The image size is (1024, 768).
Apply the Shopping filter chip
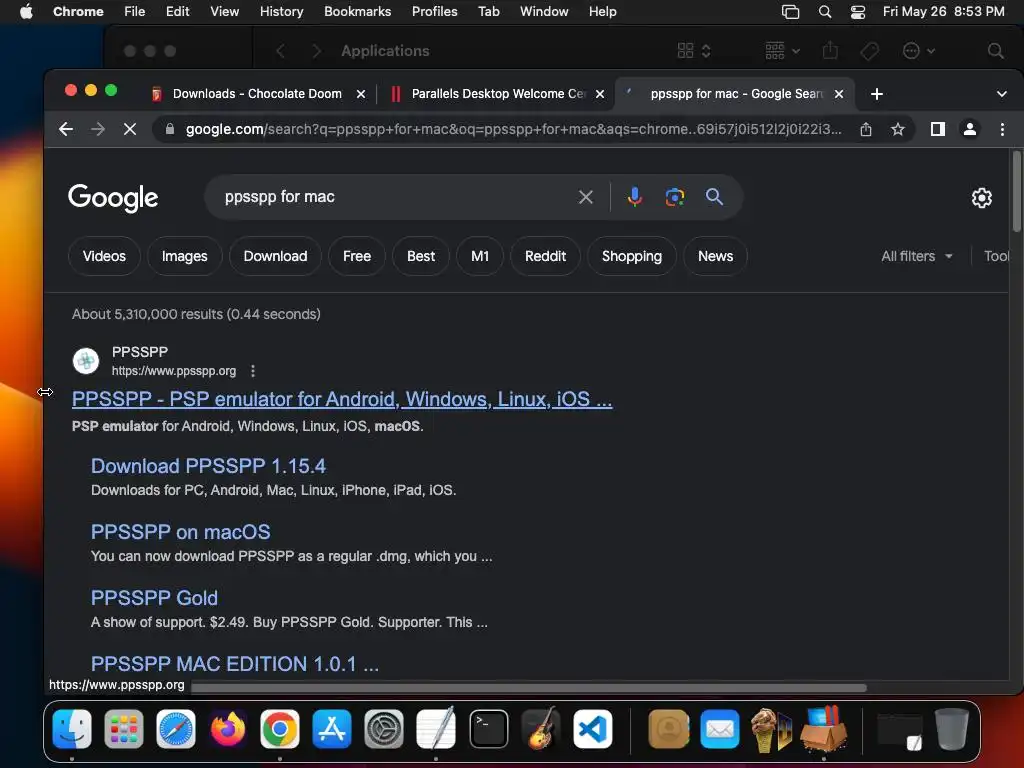[x=632, y=256]
